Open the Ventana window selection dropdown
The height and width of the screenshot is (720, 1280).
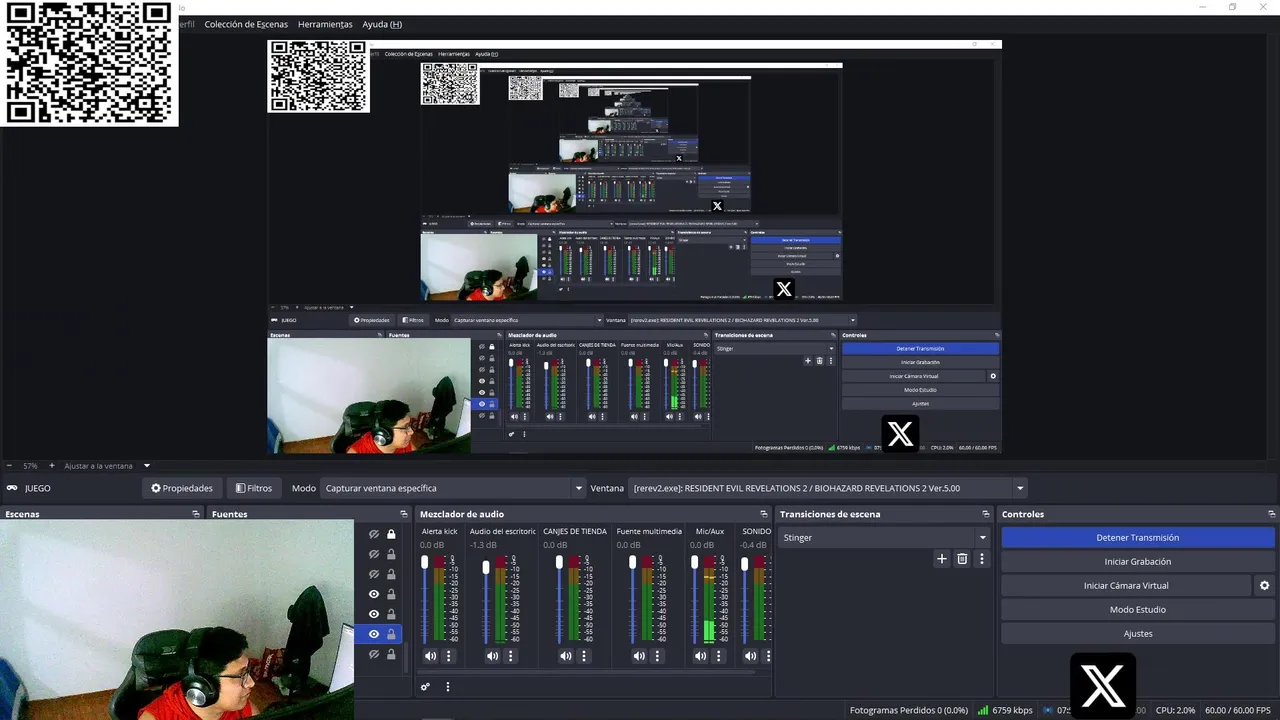(828, 488)
